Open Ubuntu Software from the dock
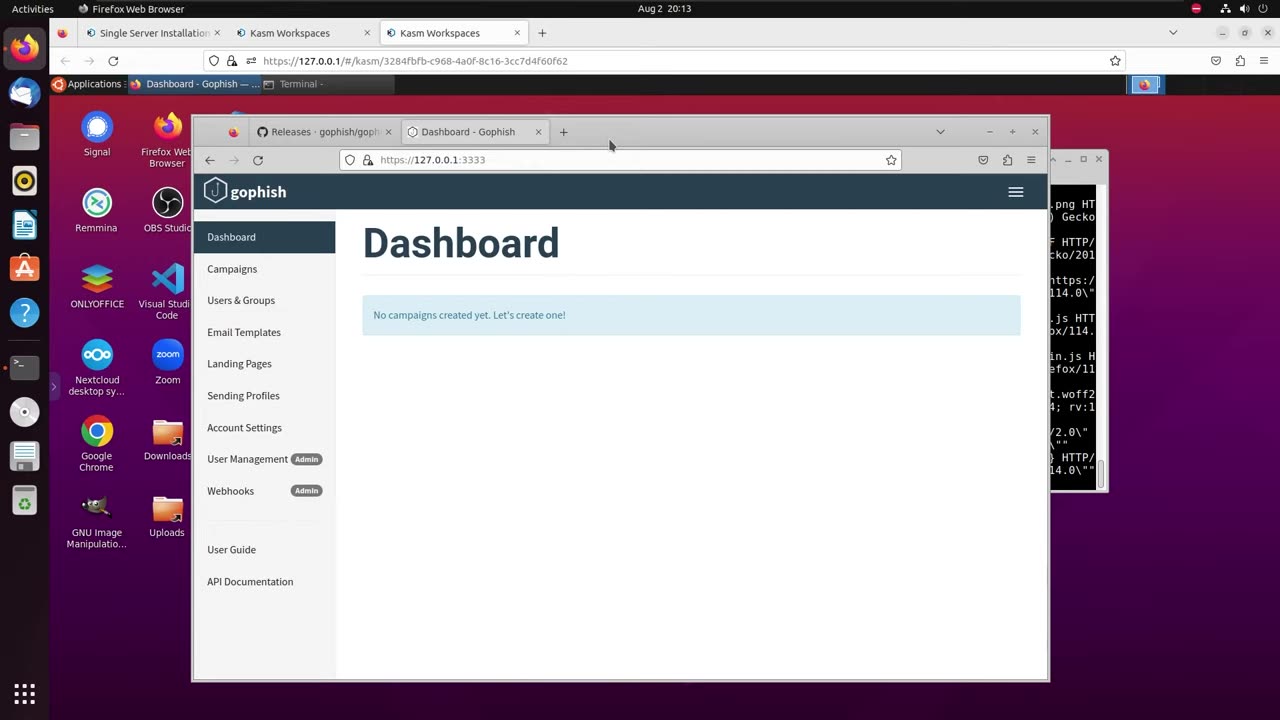The image size is (1280, 720). (x=24, y=269)
